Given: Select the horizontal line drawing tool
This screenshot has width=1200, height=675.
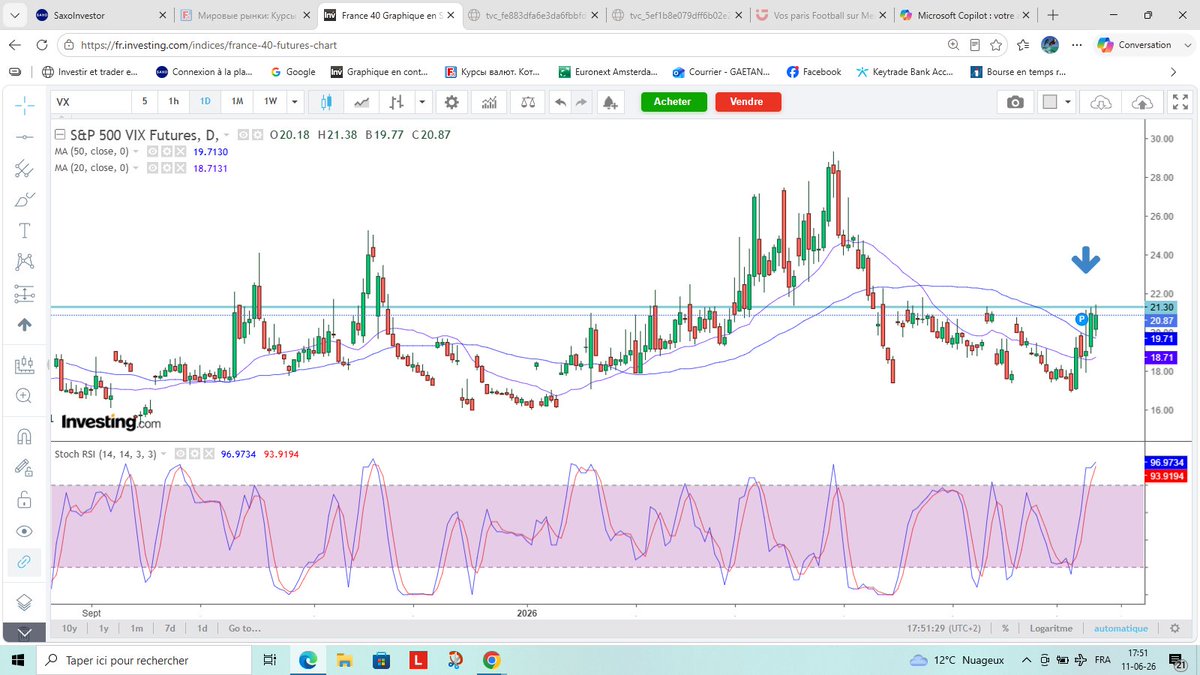Looking at the screenshot, I should pyautogui.click(x=25, y=135).
